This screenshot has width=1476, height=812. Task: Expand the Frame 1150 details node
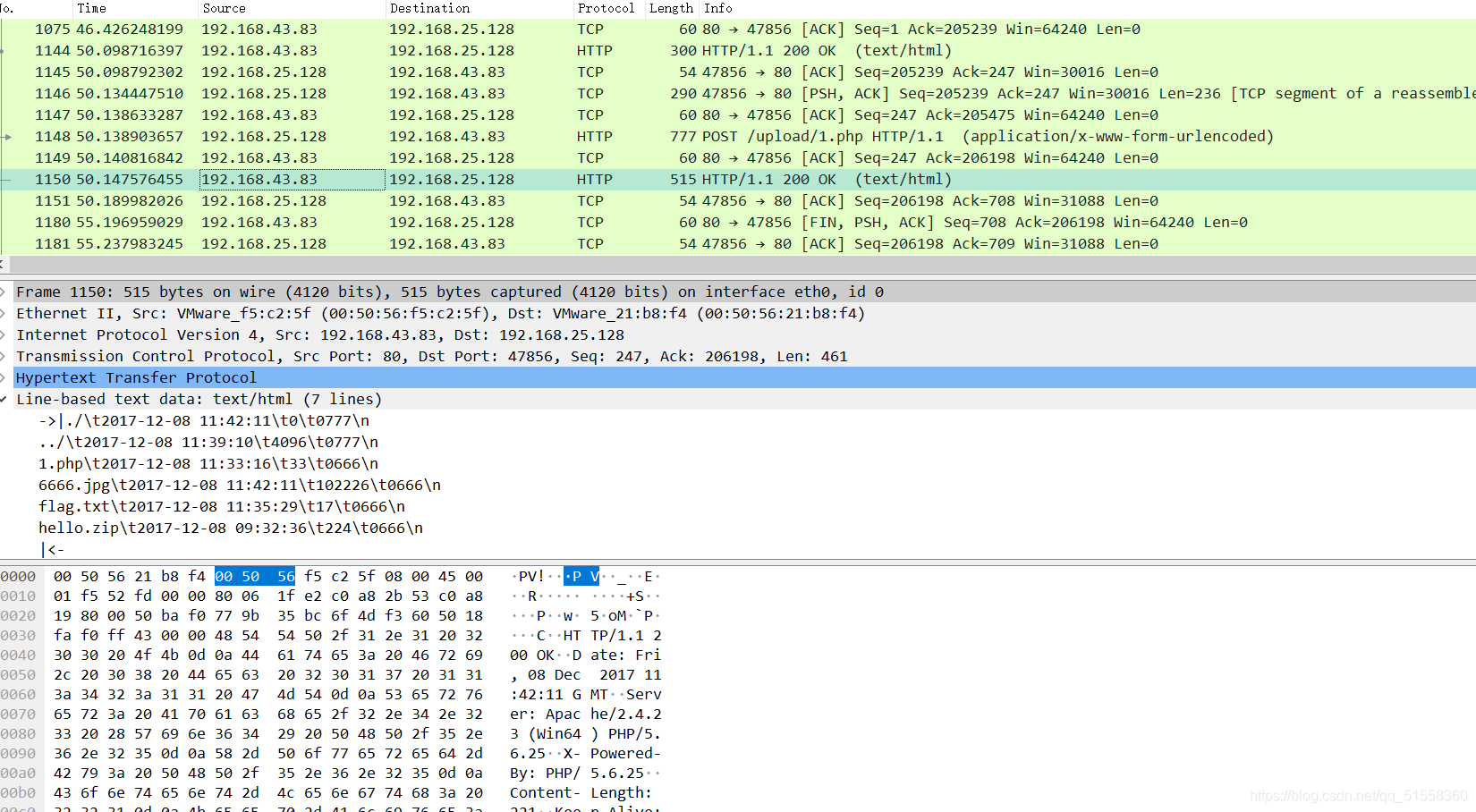[4, 292]
